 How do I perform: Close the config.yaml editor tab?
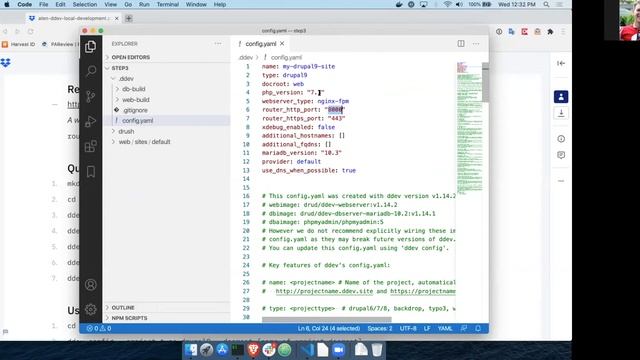(282, 44)
